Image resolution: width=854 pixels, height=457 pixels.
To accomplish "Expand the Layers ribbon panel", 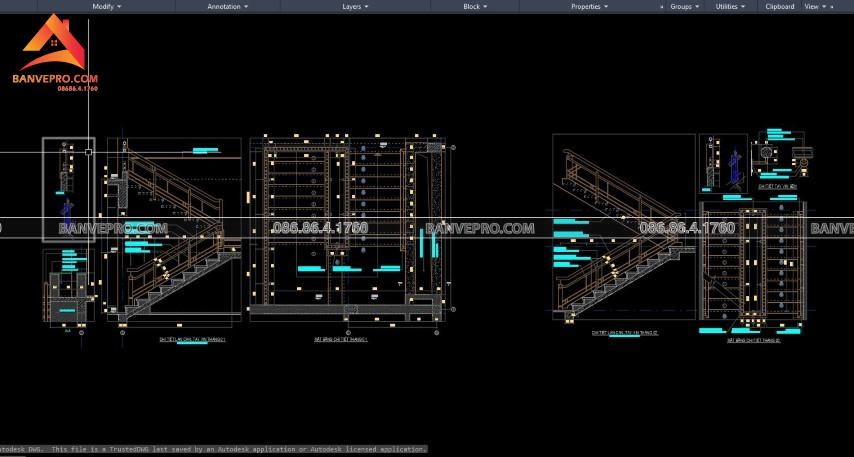I will (355, 7).
